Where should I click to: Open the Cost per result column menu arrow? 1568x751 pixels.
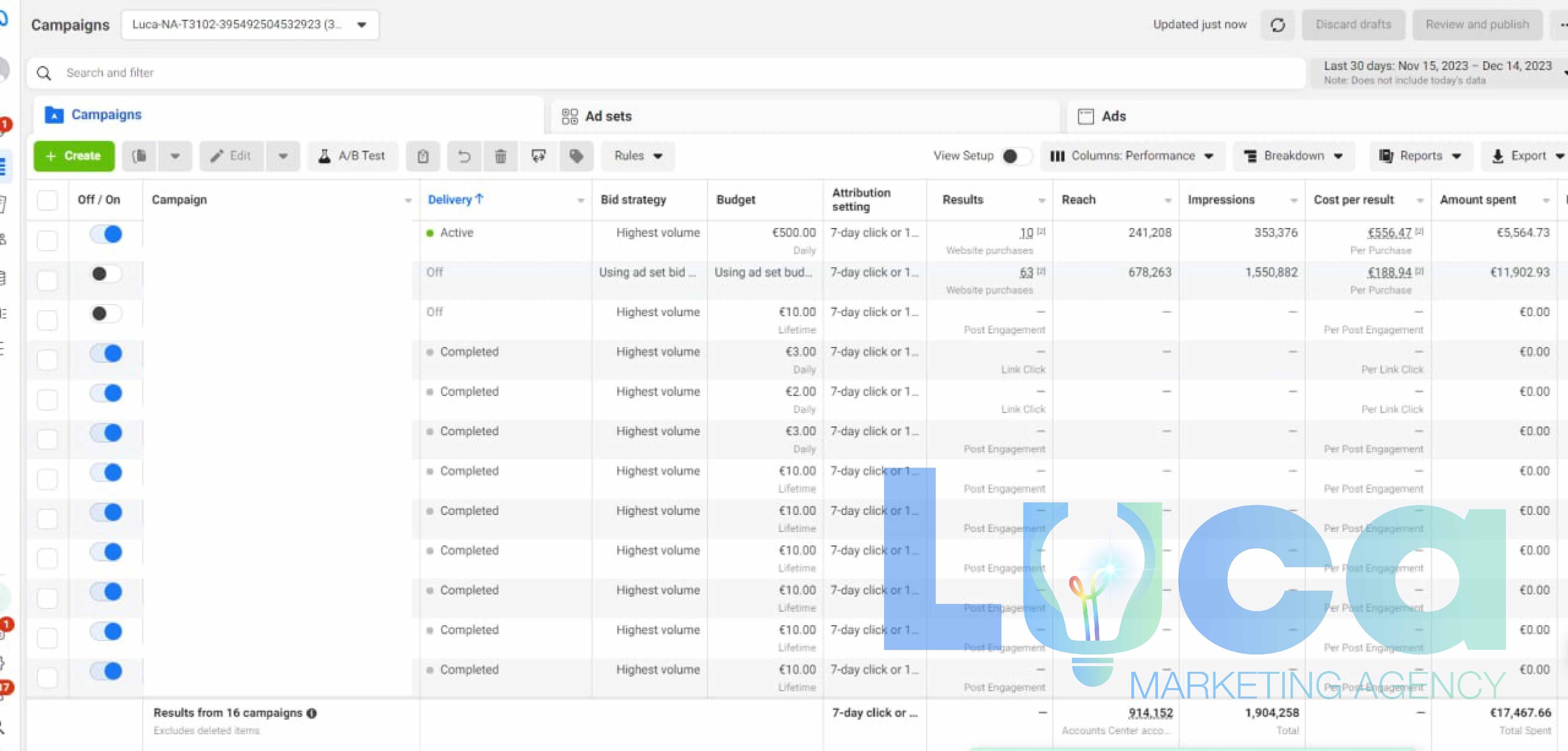point(1419,200)
